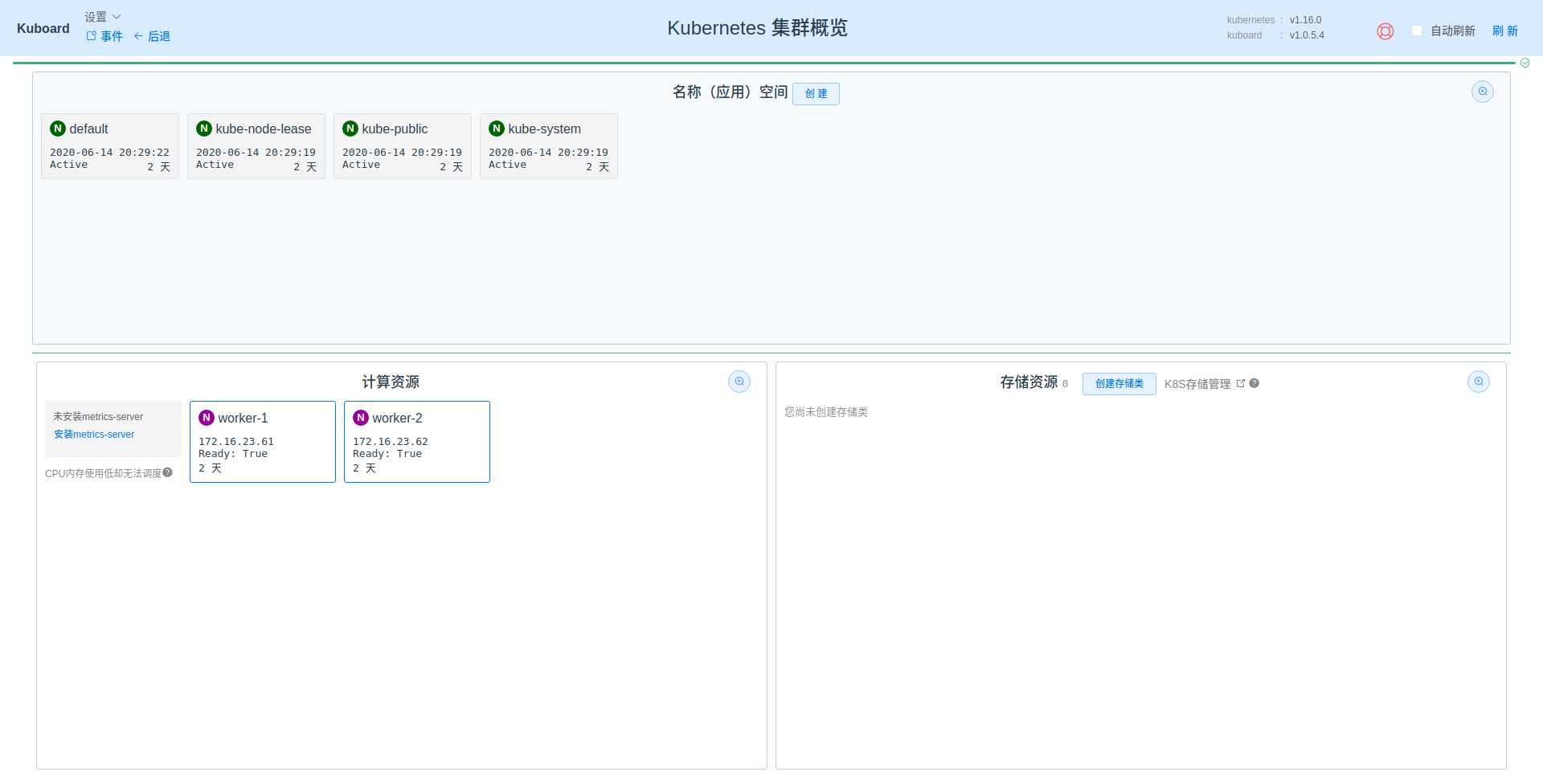Click the green check status icon

1525,63
